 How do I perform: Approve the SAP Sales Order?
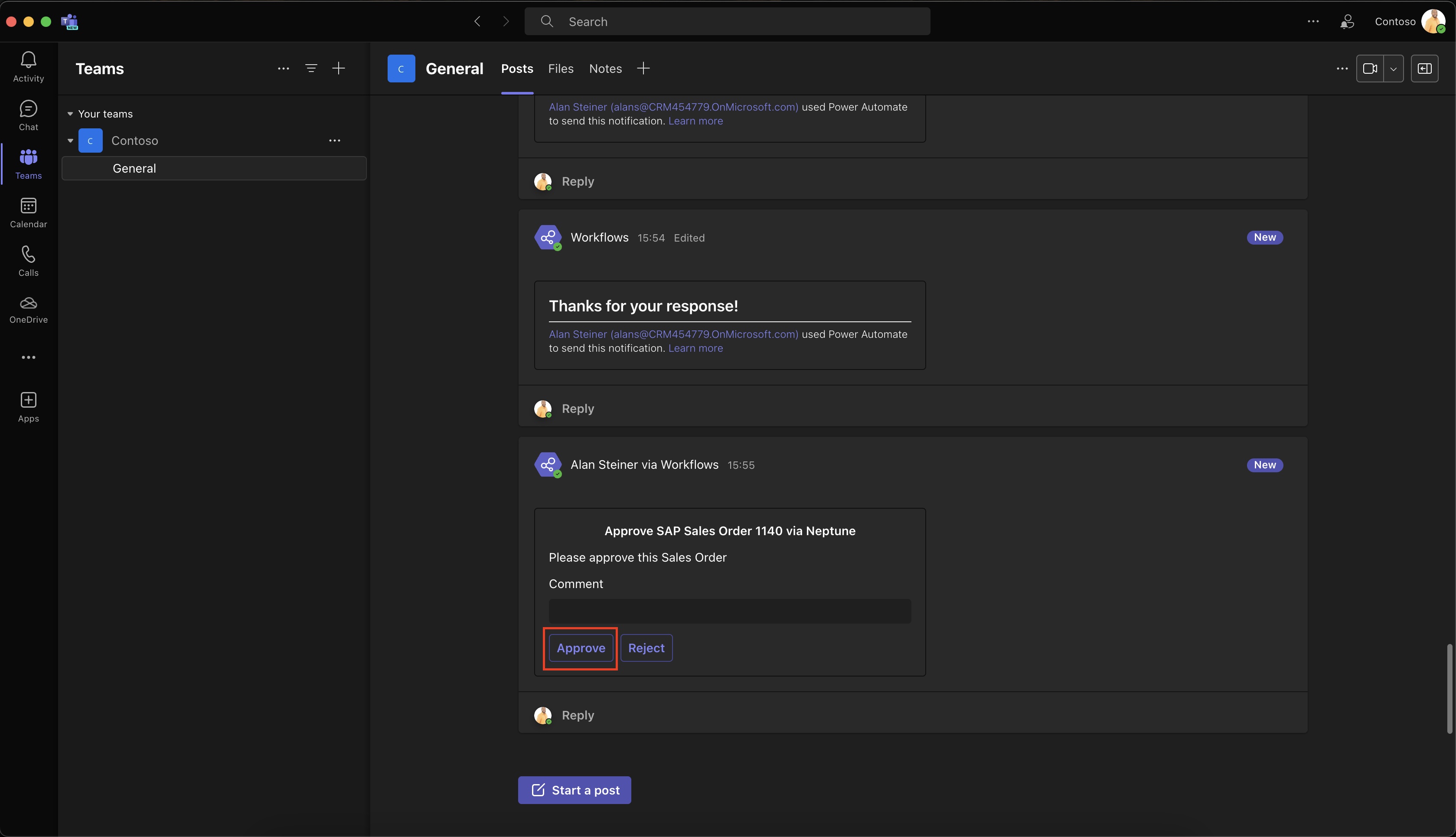[580, 648]
